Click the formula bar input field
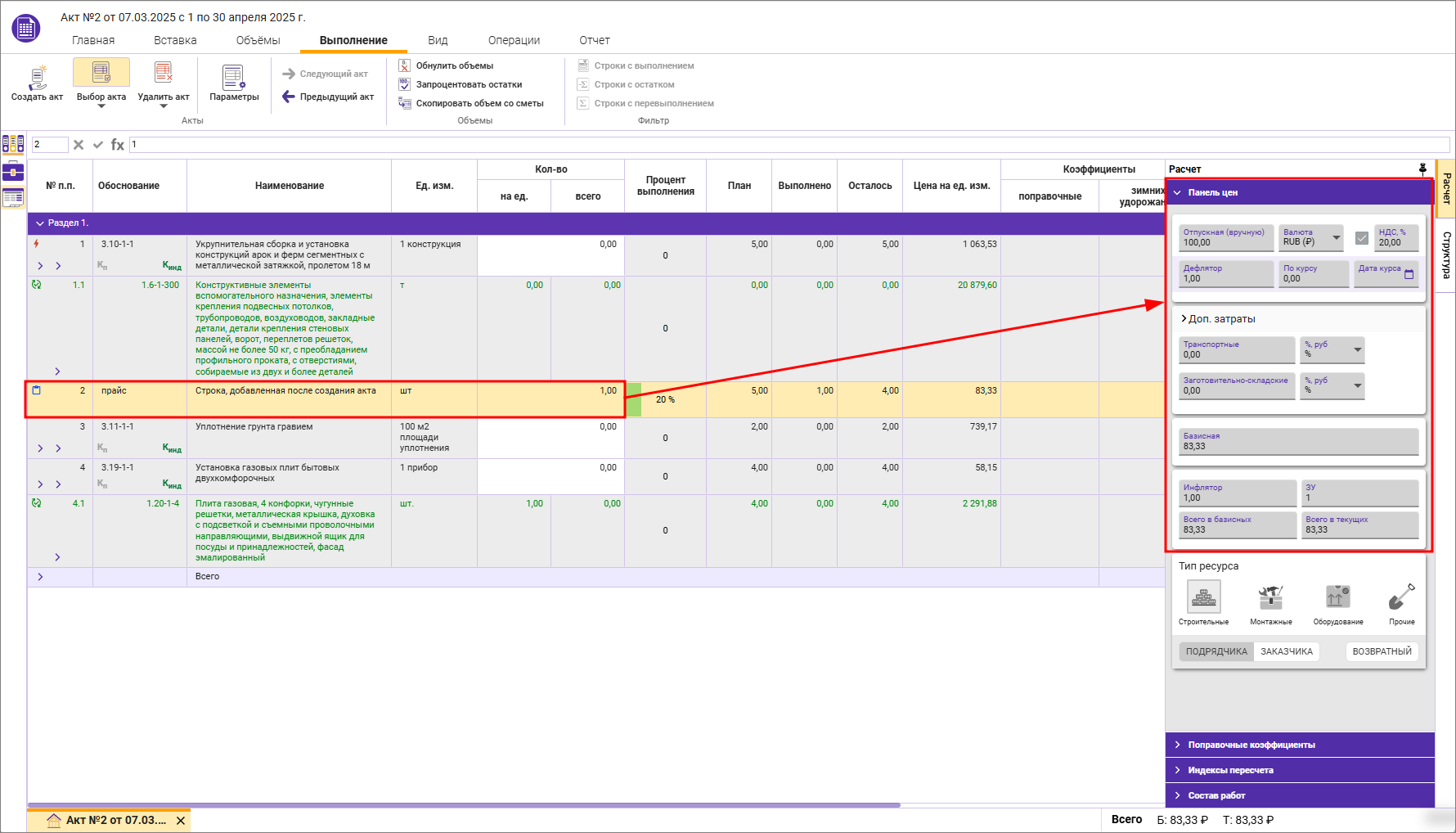This screenshot has height=833, width=1456. 785,145
